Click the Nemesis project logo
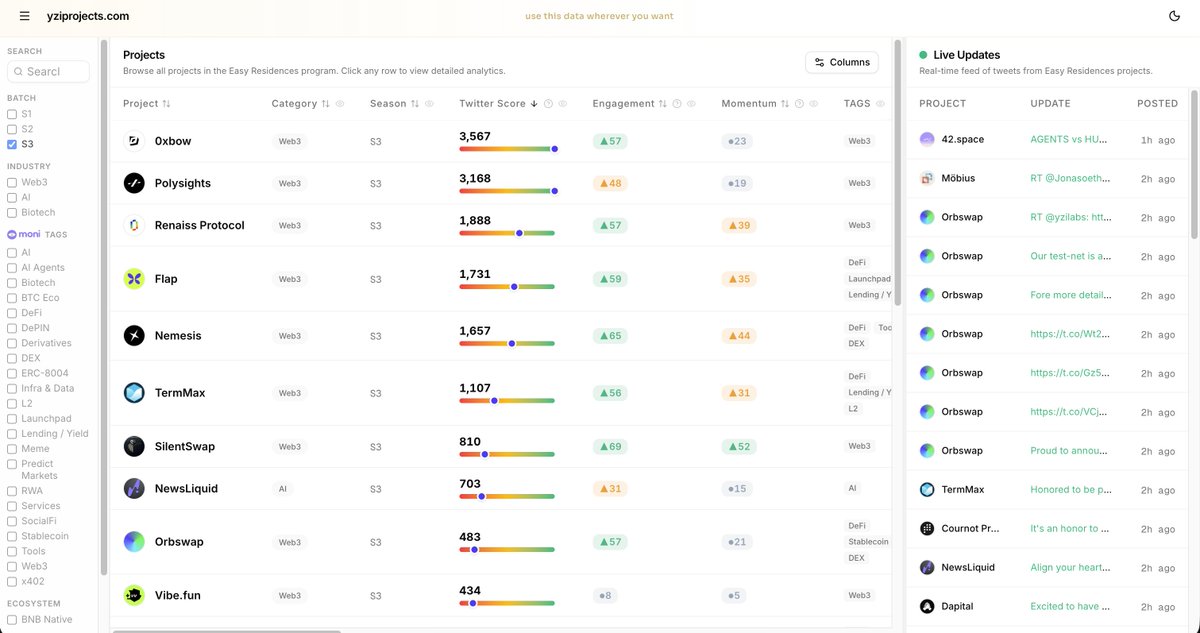Viewport: 1200px width, 633px height. click(134, 336)
